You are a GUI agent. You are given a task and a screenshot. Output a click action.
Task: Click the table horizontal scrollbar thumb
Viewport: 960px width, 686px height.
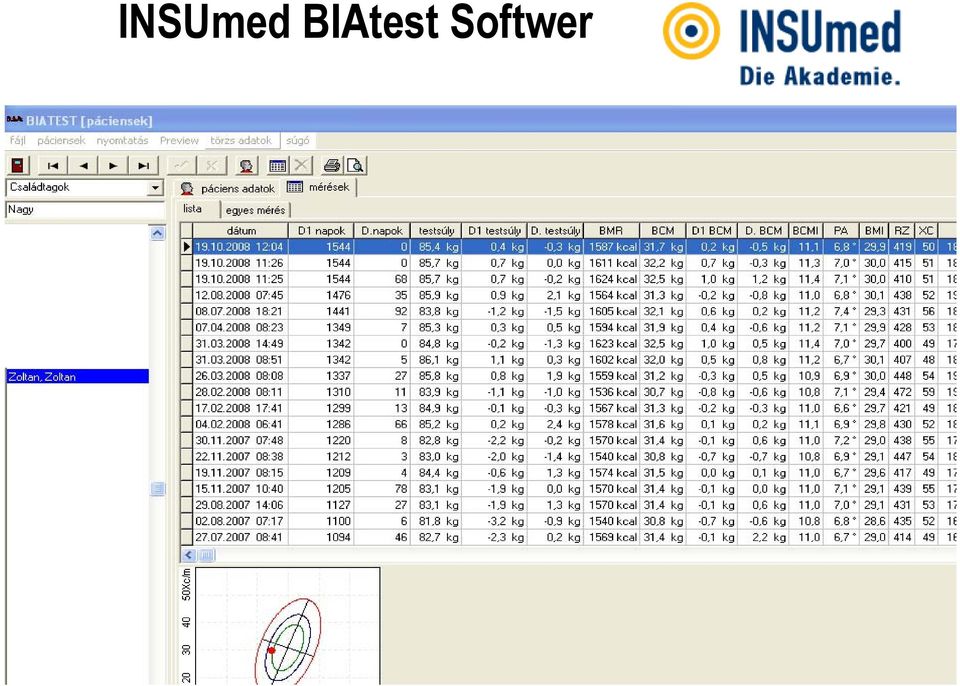[x=206, y=556]
